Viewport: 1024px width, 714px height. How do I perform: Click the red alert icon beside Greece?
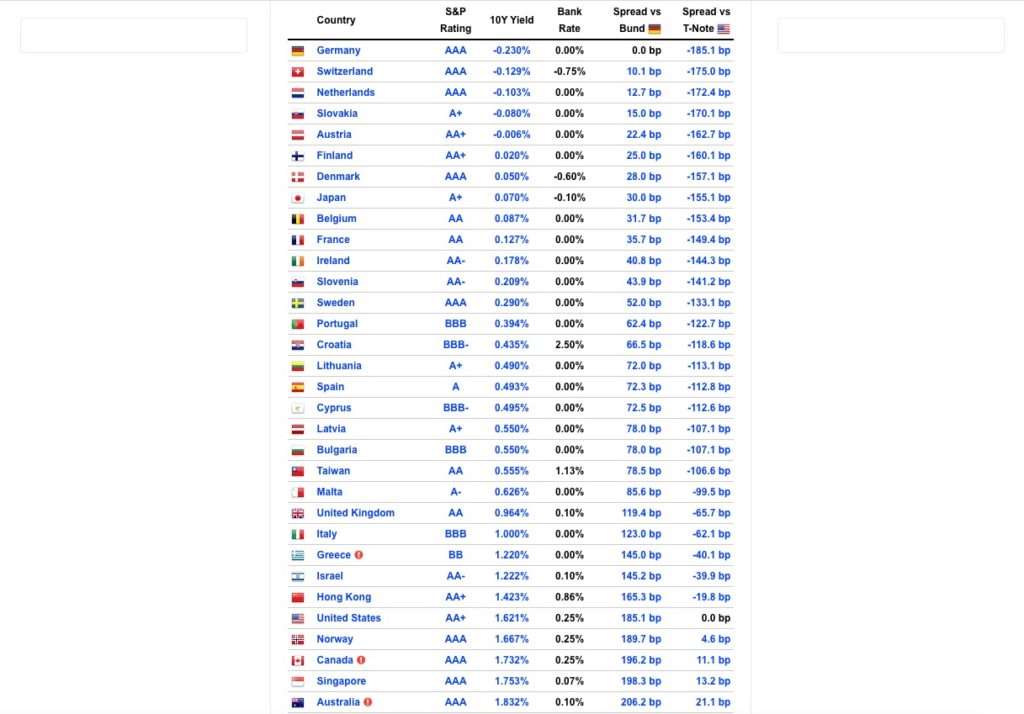359,555
